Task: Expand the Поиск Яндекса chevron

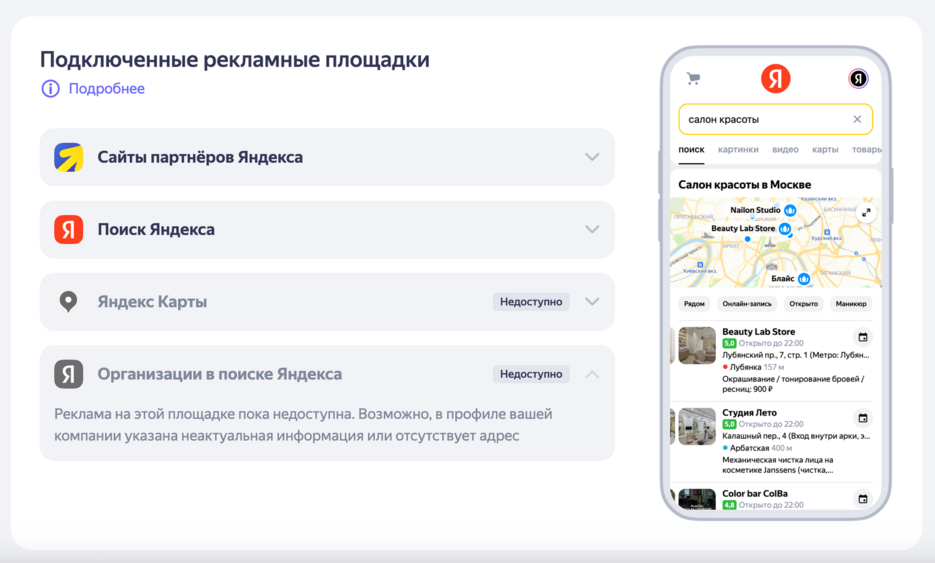Action: pos(592,229)
